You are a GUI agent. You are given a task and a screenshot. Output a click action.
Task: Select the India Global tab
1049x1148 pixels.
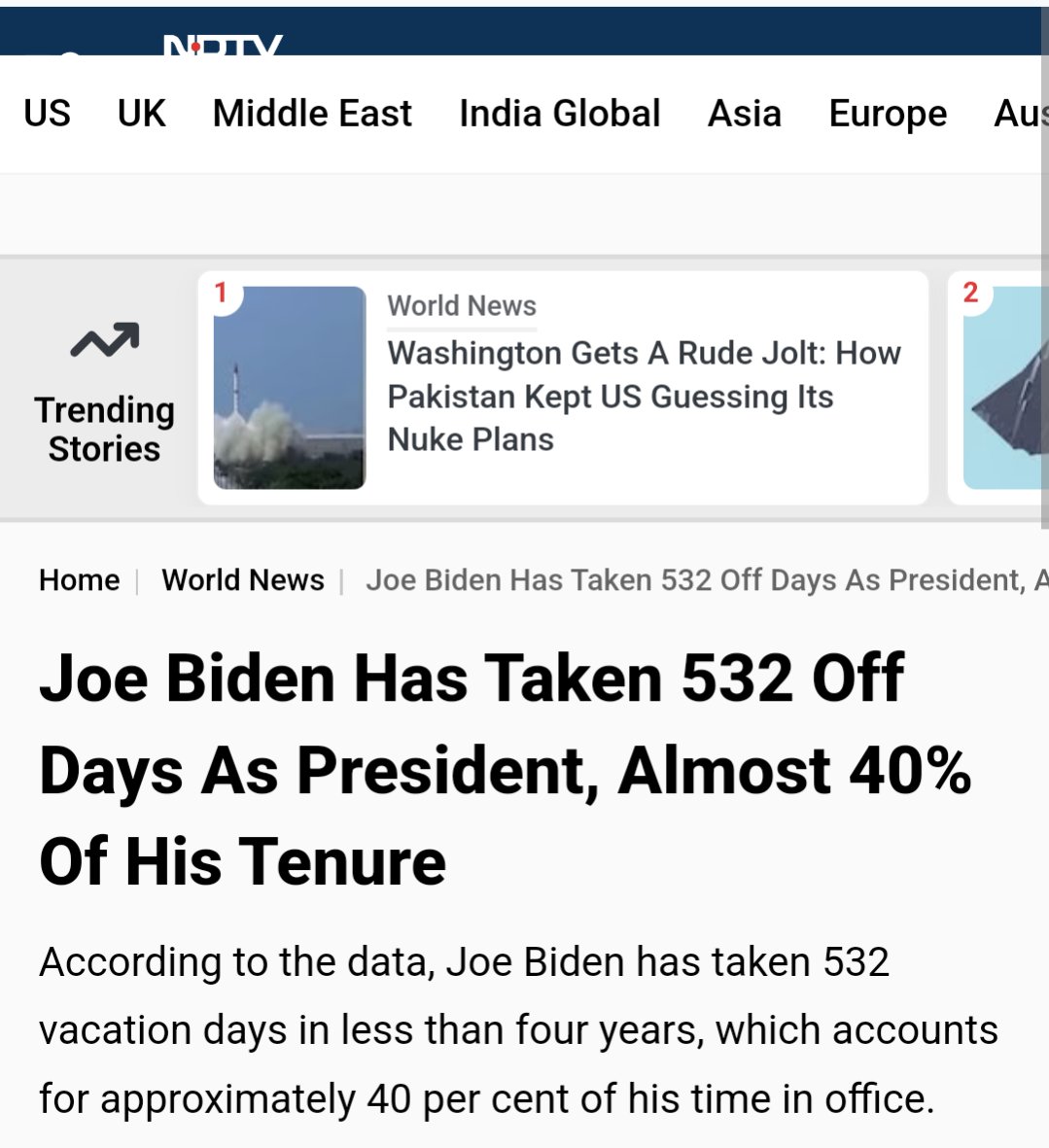pos(560,114)
